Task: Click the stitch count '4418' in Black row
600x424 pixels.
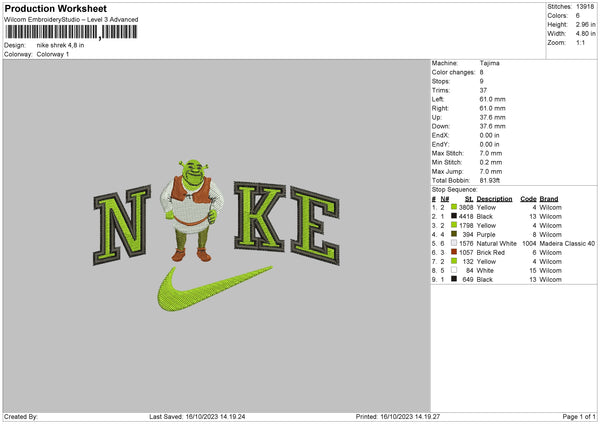Action: (466, 217)
